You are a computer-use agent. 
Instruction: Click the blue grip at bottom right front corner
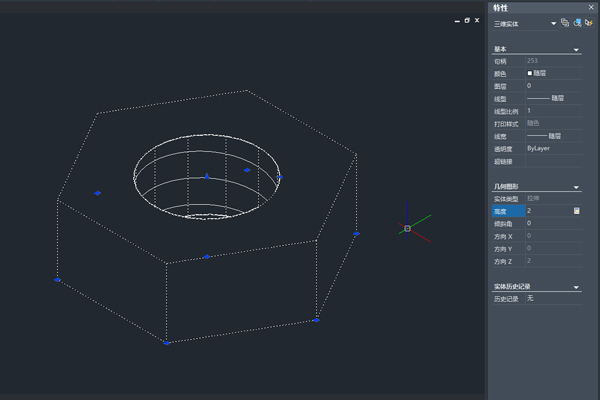click(316, 320)
